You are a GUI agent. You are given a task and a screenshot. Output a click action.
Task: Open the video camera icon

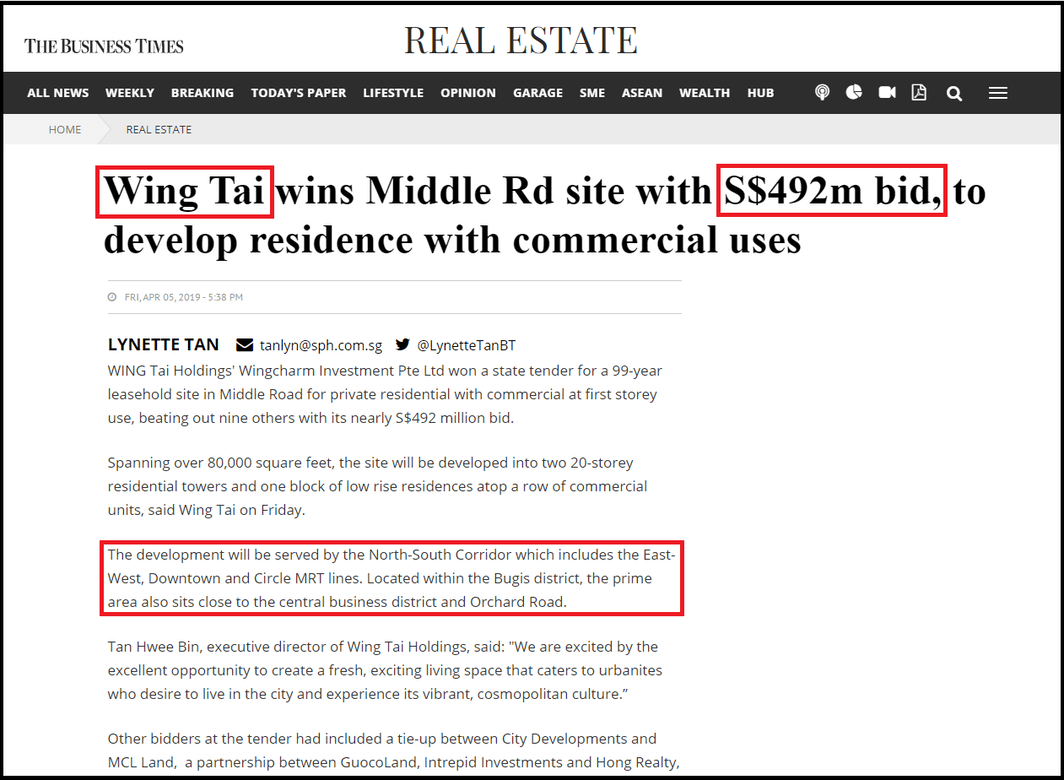887,92
